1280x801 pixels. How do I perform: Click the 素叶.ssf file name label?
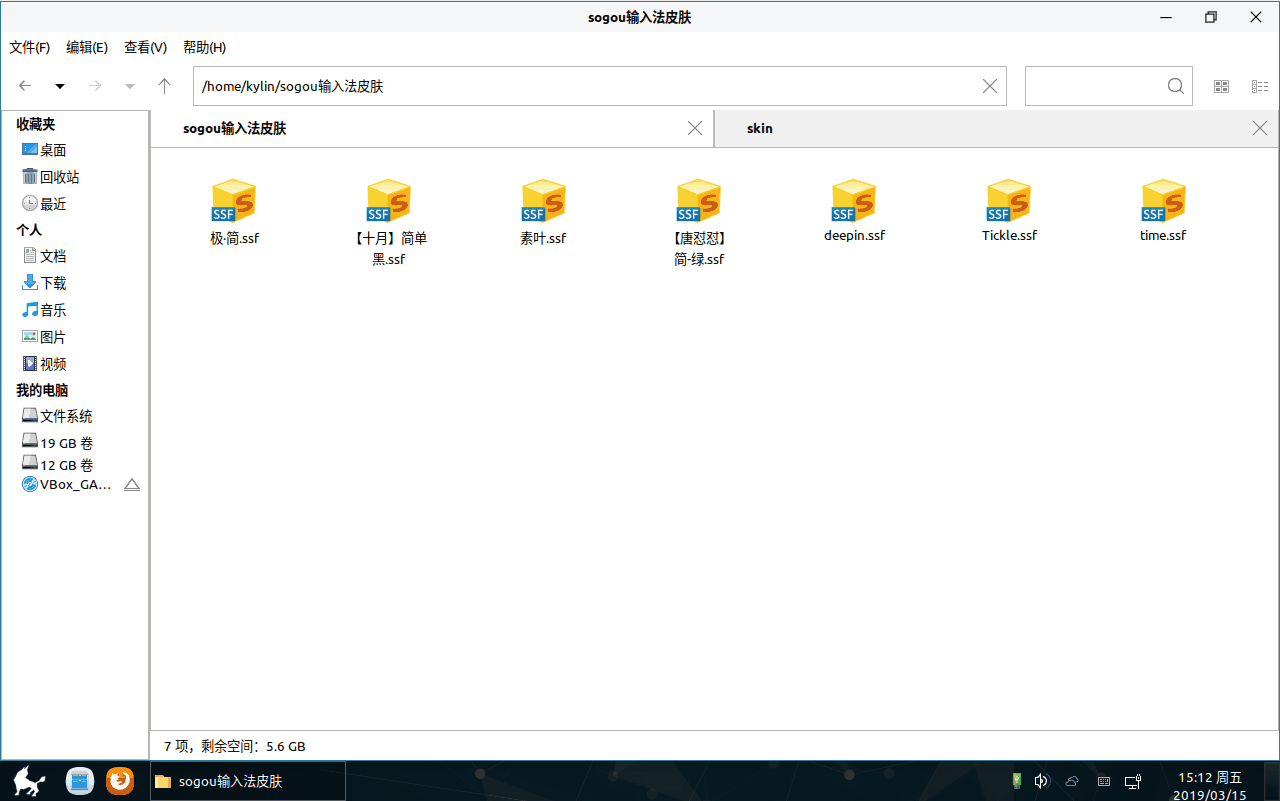pyautogui.click(x=543, y=239)
